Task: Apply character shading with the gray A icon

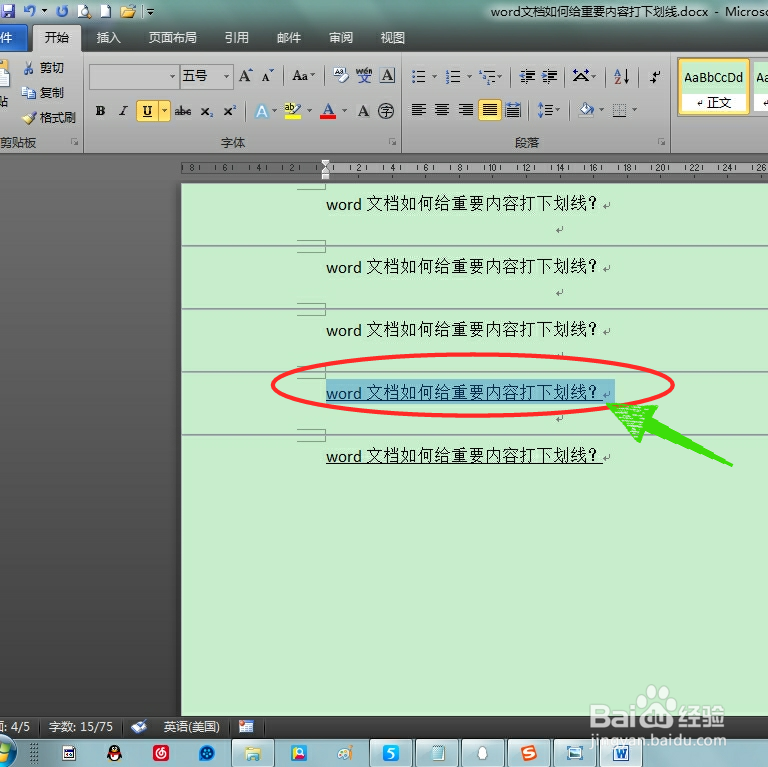Action: click(363, 111)
